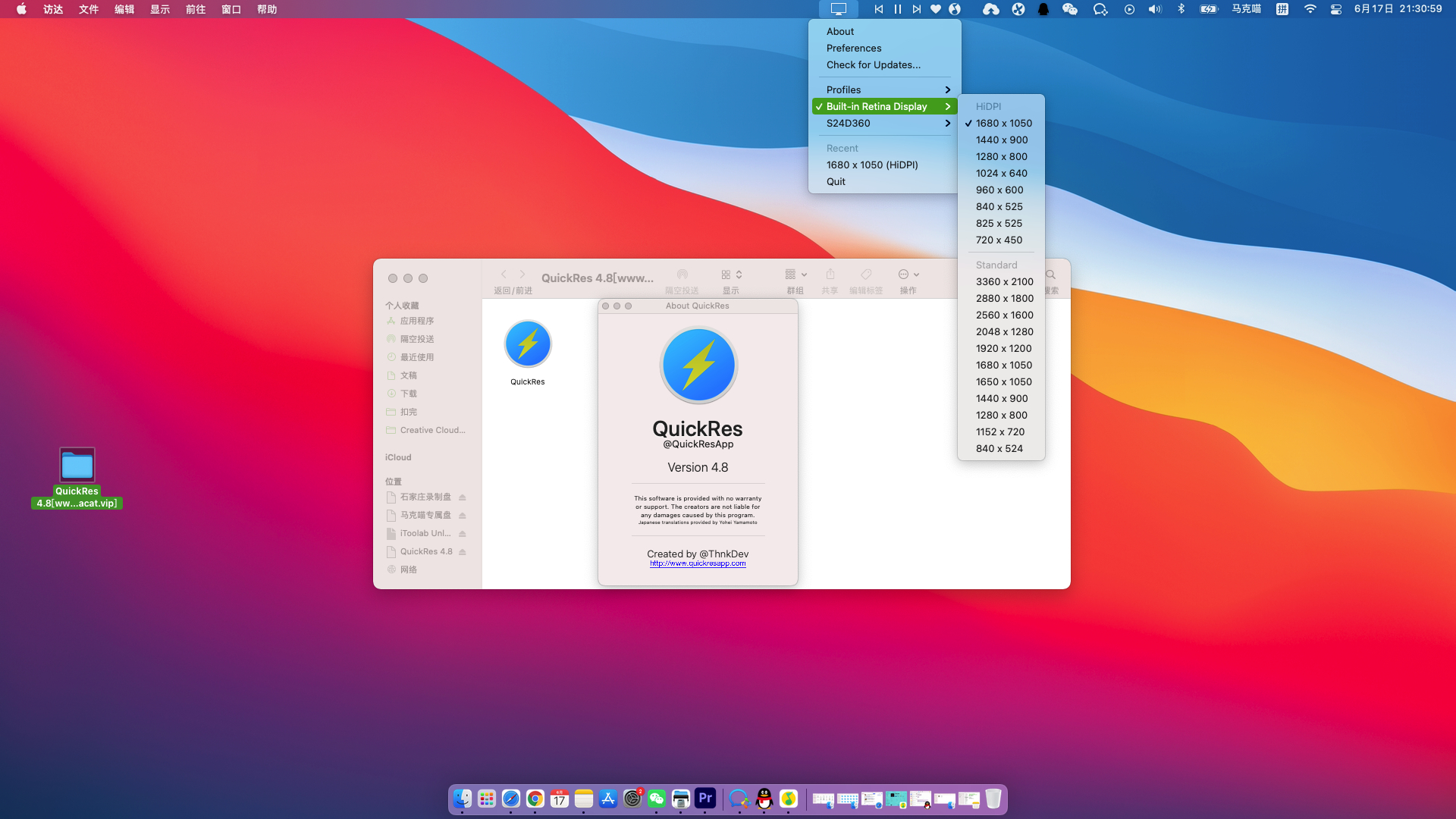Open QuickRes display icon in menu bar
The image size is (1456, 819).
point(838,9)
